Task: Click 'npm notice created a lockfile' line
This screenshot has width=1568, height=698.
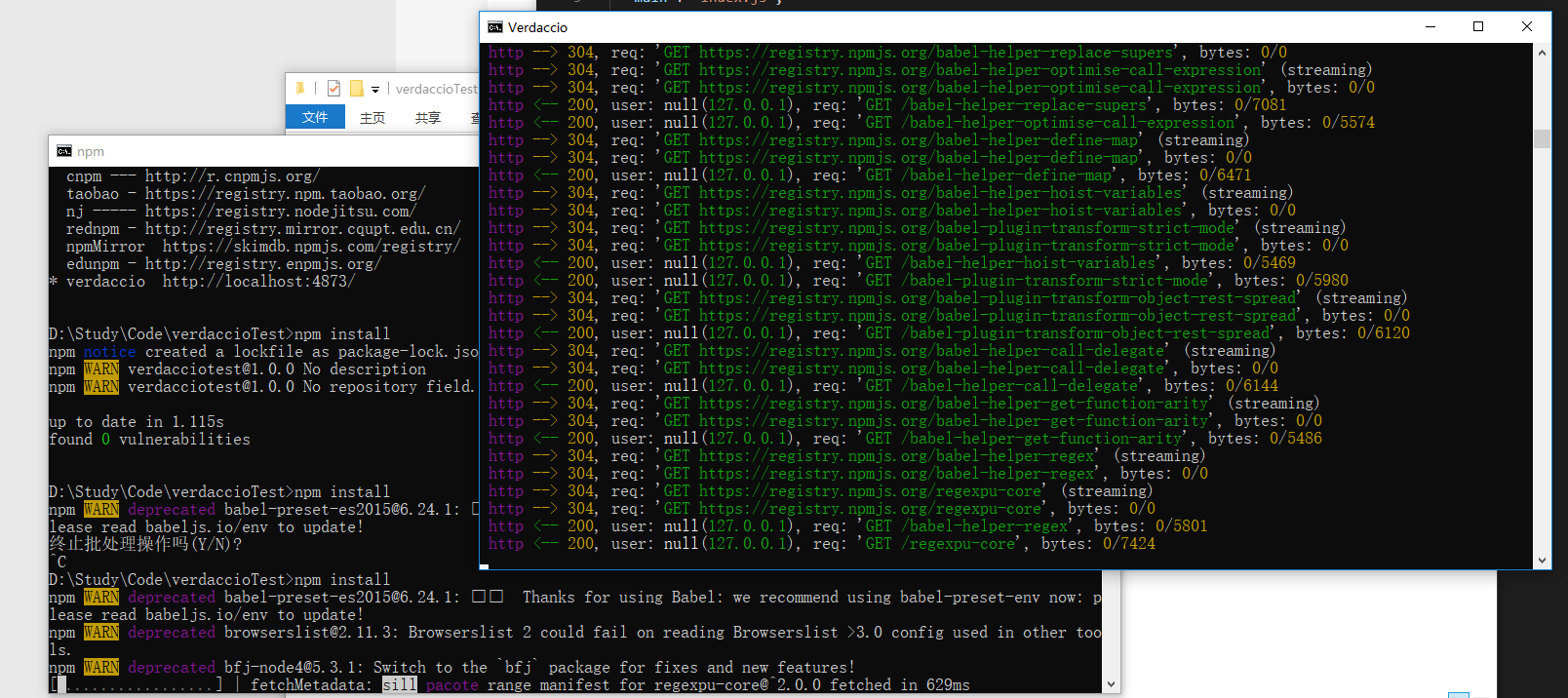Action: (x=263, y=351)
